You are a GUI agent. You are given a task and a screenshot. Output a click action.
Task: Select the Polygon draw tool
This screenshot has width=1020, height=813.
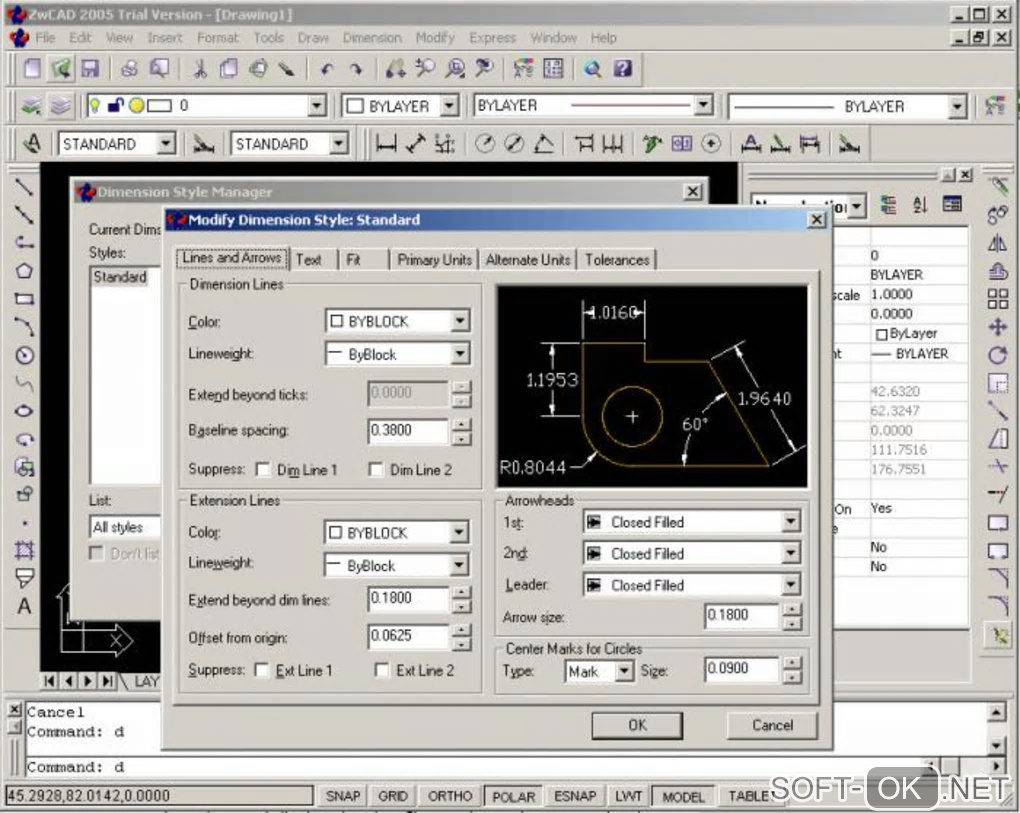[25, 270]
